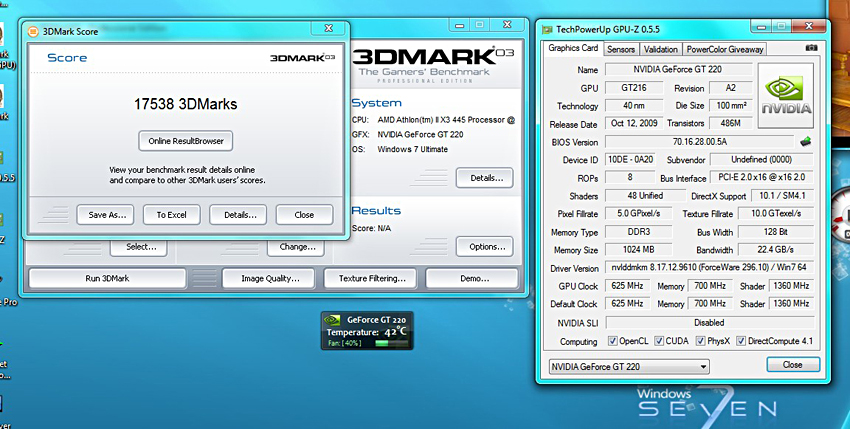
Task: Click the BIOS save chip icon
Action: click(806, 142)
